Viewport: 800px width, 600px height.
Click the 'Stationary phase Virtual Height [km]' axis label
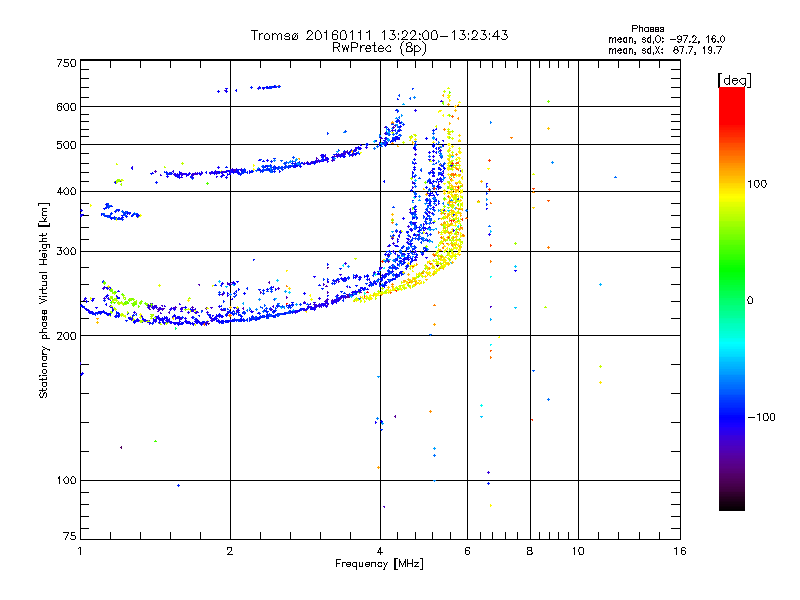pyautogui.click(x=44, y=300)
